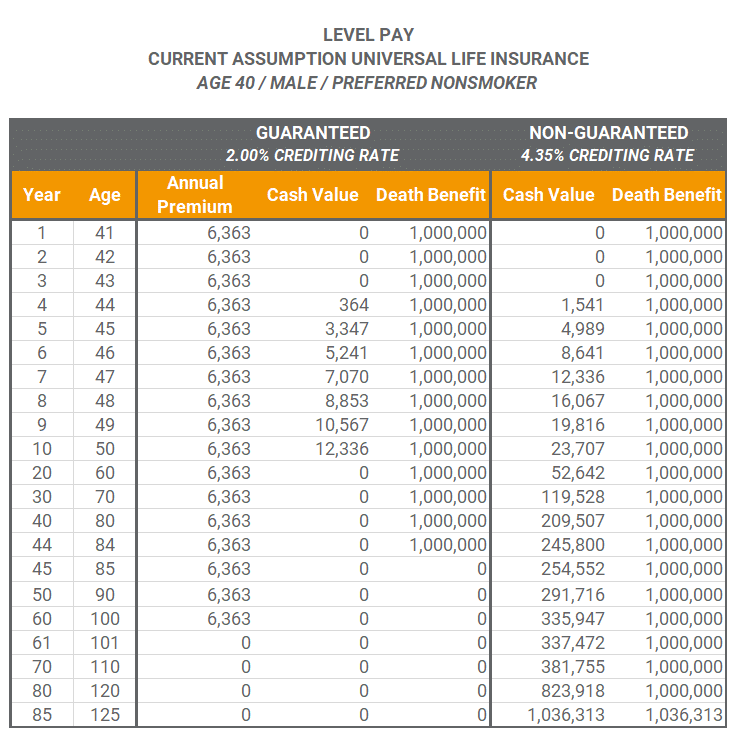735x730 pixels.
Task: Select guaranteed cash value 12,336 in year 10
Action: coord(342,449)
